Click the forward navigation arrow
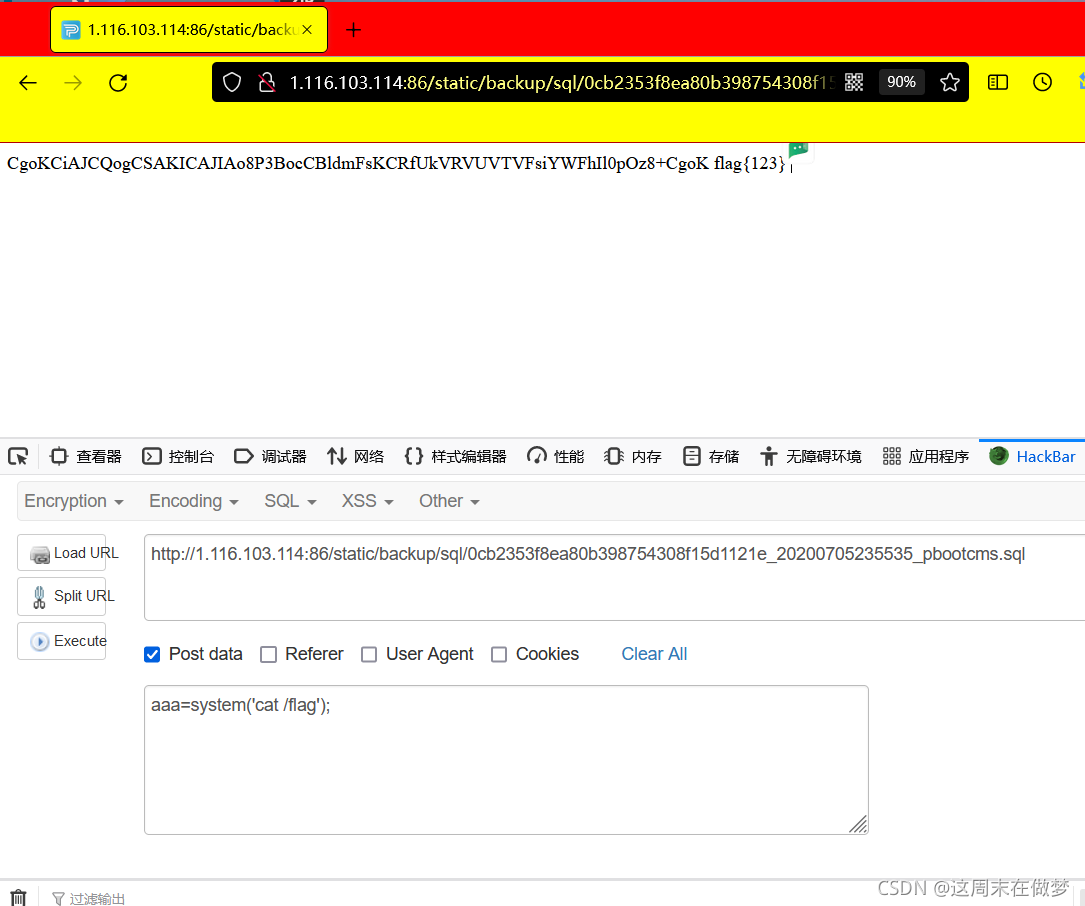The height and width of the screenshot is (906, 1085). [73, 83]
